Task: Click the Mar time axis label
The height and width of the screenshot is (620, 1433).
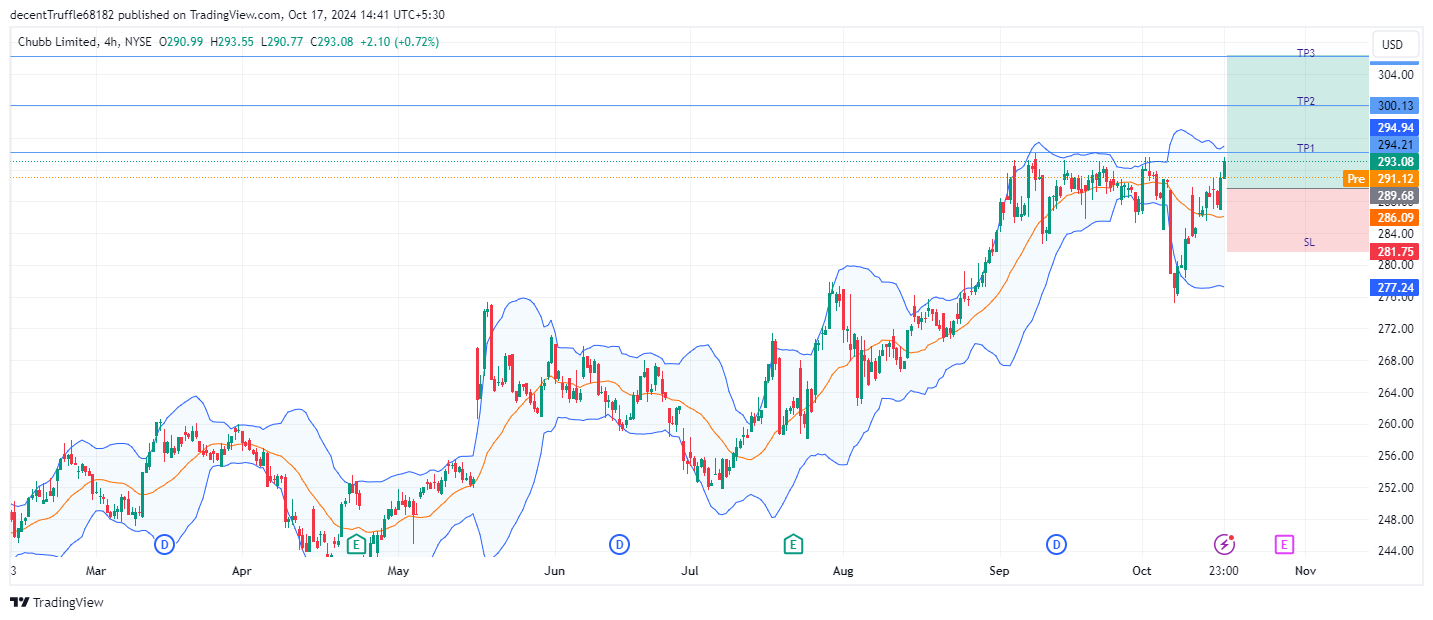Action: (x=96, y=571)
